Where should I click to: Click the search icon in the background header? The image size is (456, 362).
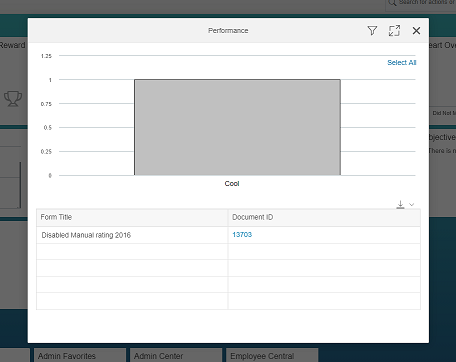392,3
